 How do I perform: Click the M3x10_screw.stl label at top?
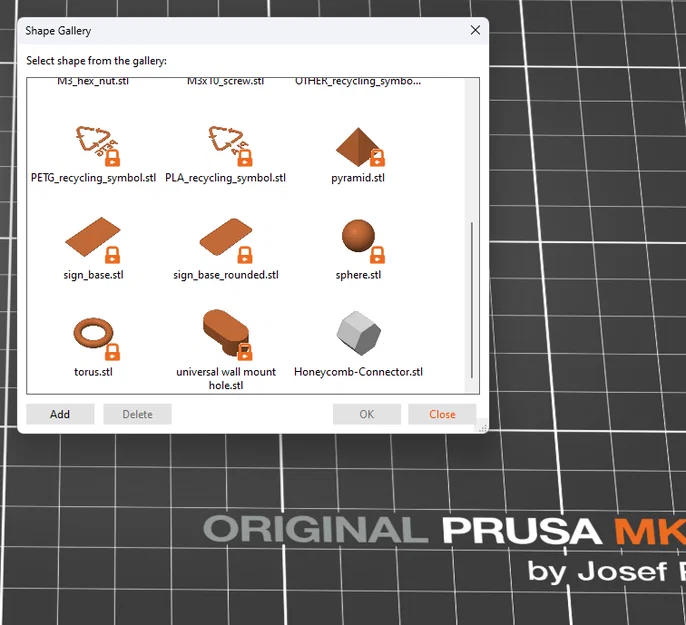coord(225,81)
